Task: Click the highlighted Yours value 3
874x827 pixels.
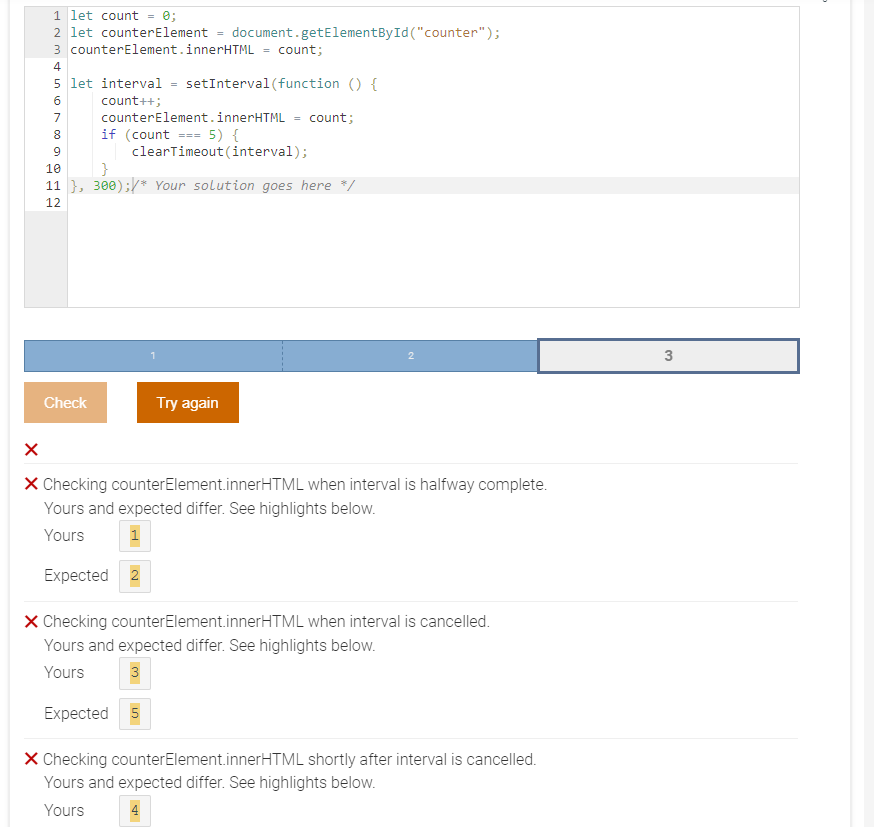Action: point(134,672)
